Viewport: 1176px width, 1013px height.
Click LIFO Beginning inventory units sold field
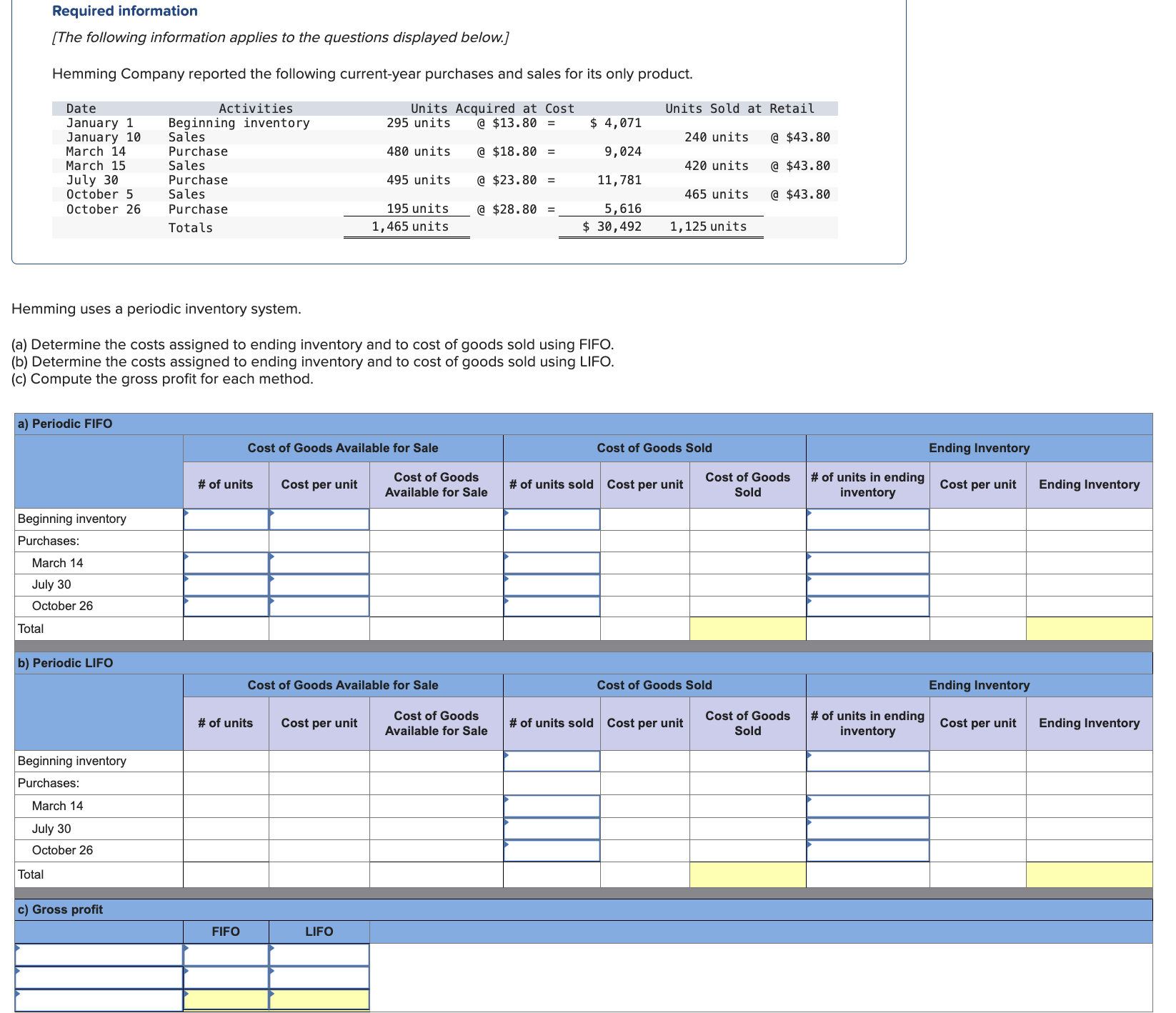coord(552,761)
